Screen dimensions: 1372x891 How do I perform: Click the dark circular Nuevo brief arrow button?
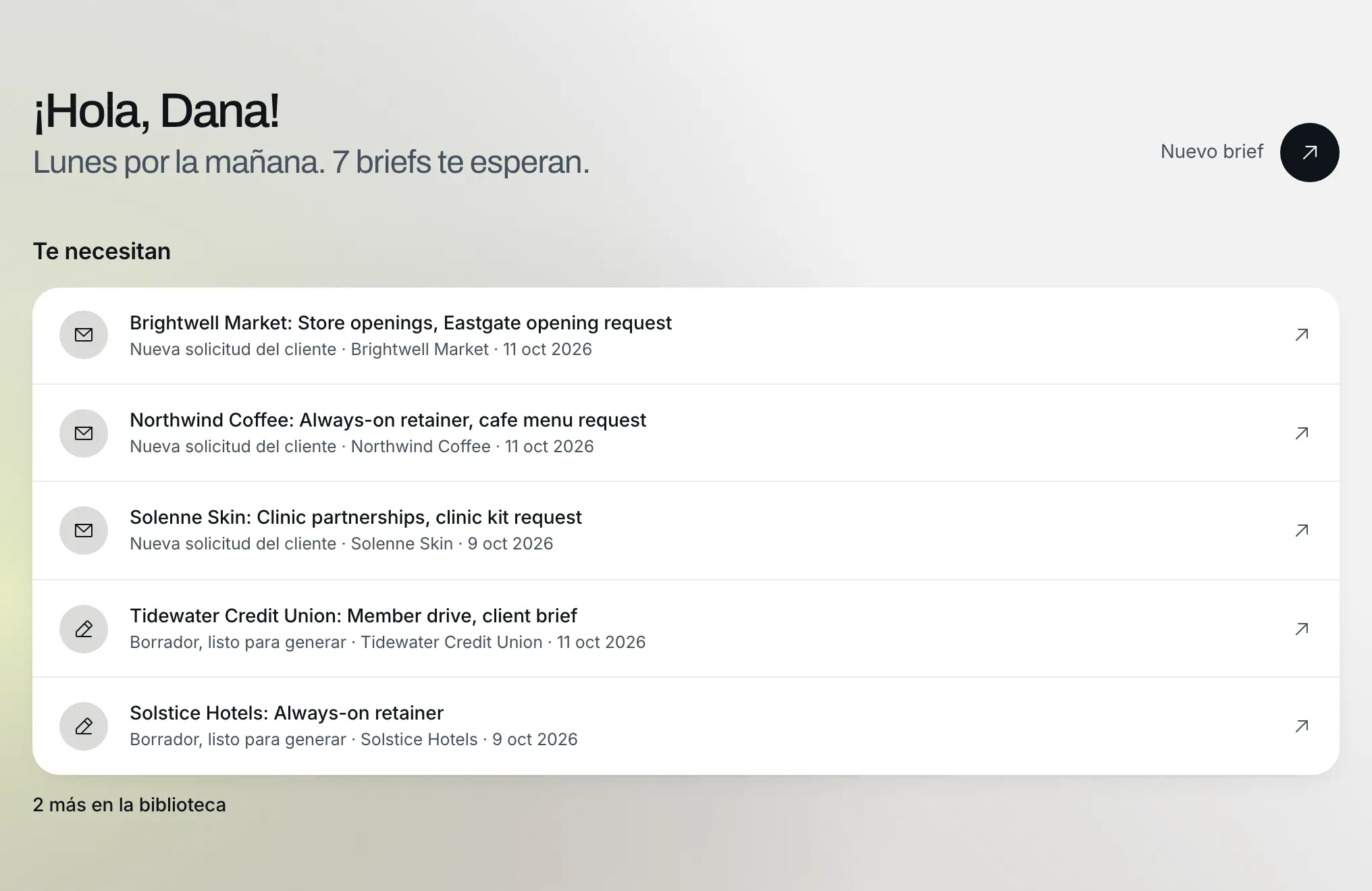[x=1309, y=153]
